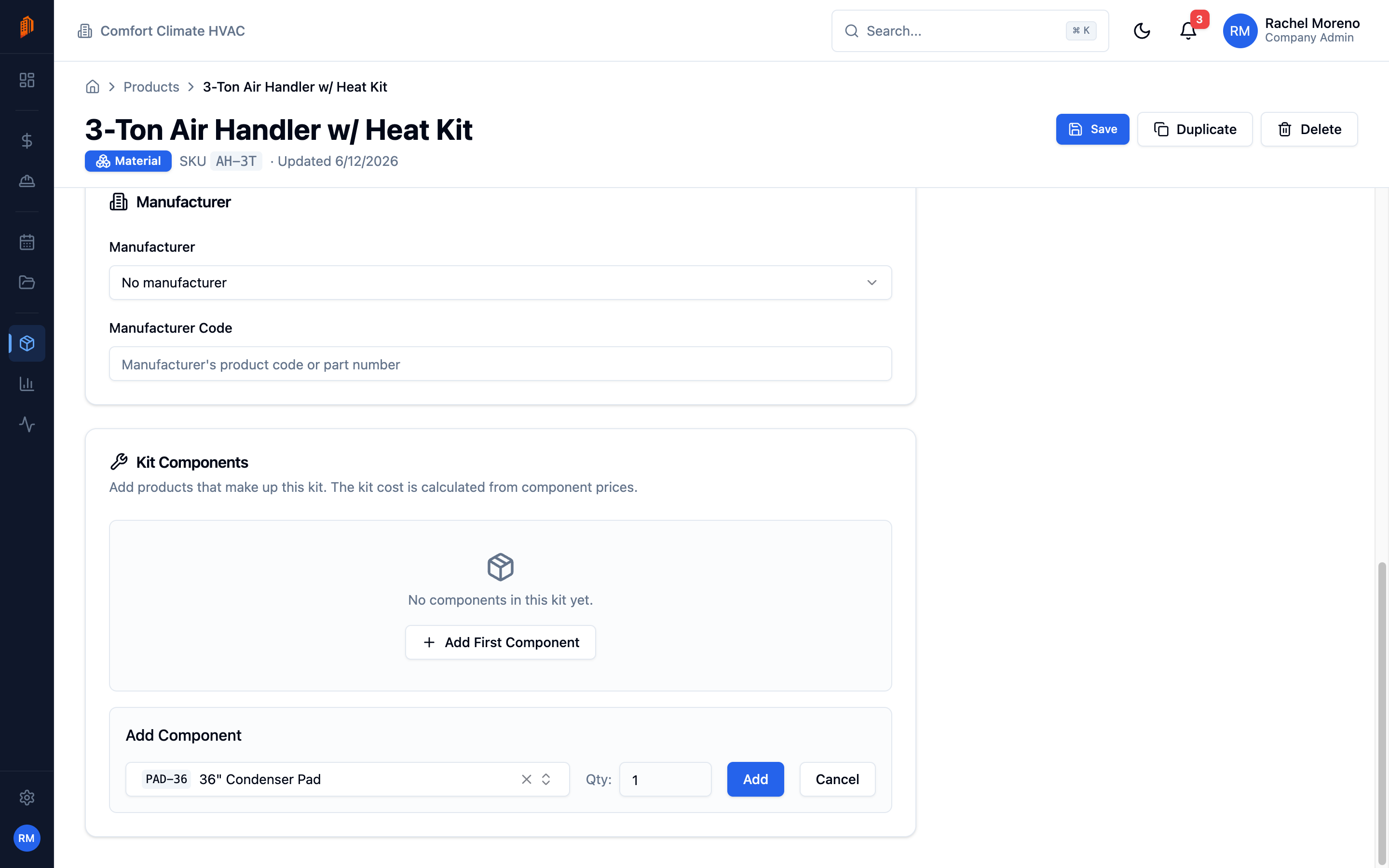Expand the Manufacturer dropdown
This screenshot has height=868, width=1389.
point(500,283)
